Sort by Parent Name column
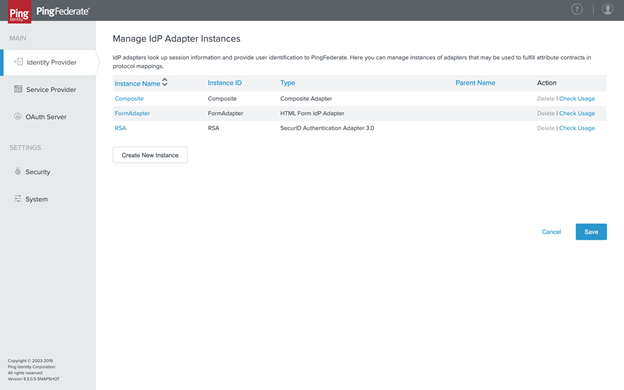The image size is (624, 390). point(475,83)
